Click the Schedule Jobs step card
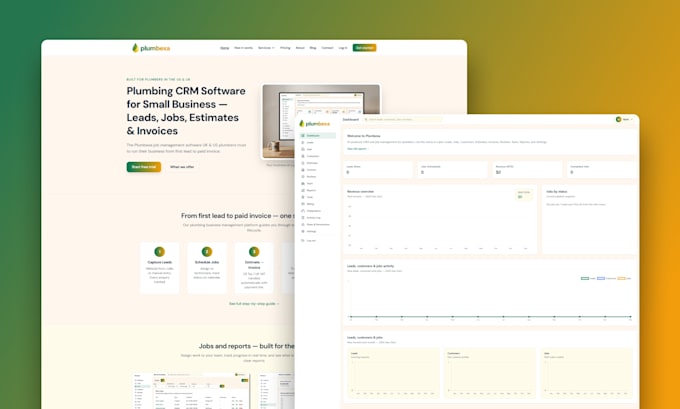This screenshot has height=409, width=680. click(207, 268)
